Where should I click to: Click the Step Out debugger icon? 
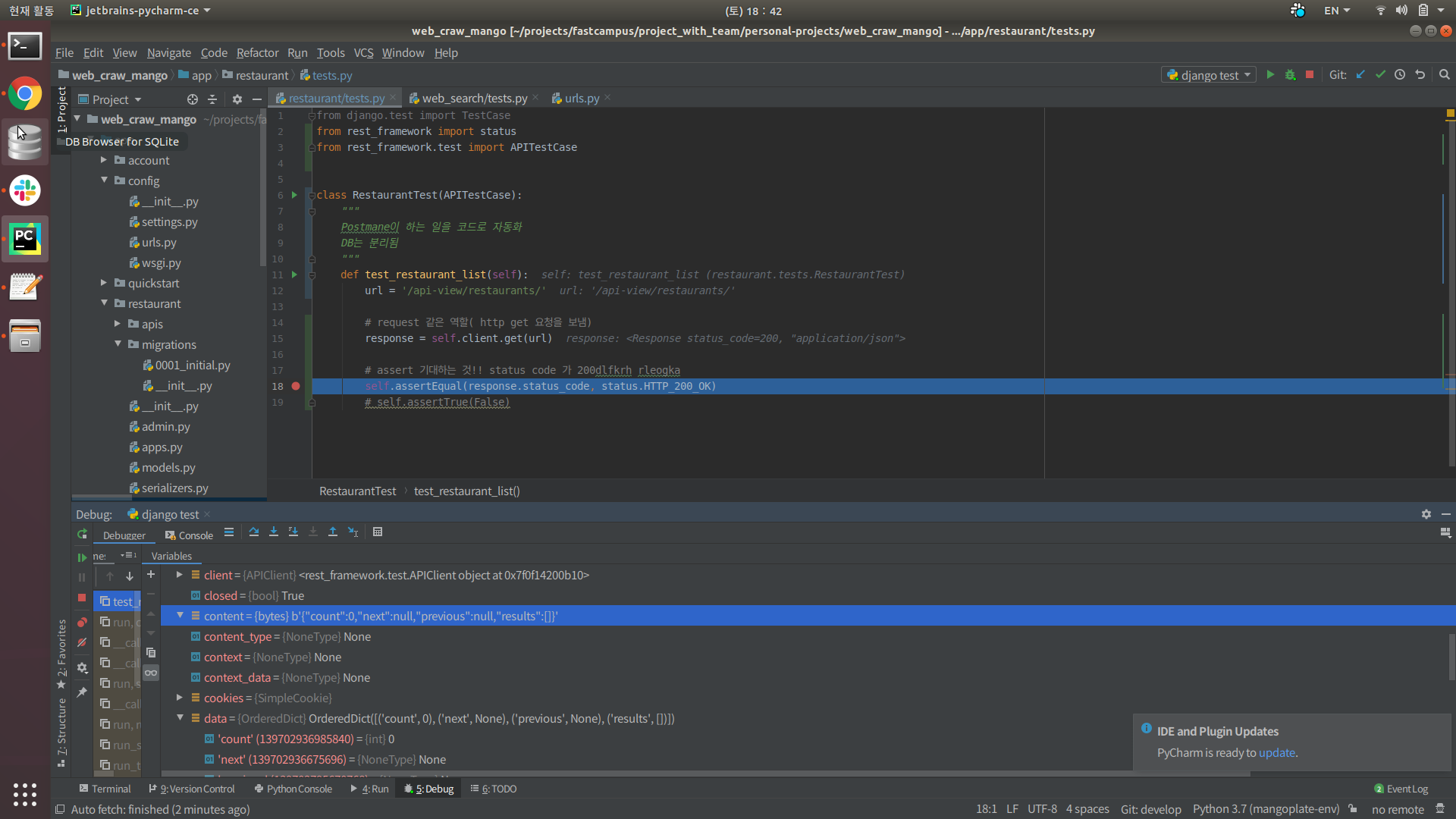click(333, 532)
